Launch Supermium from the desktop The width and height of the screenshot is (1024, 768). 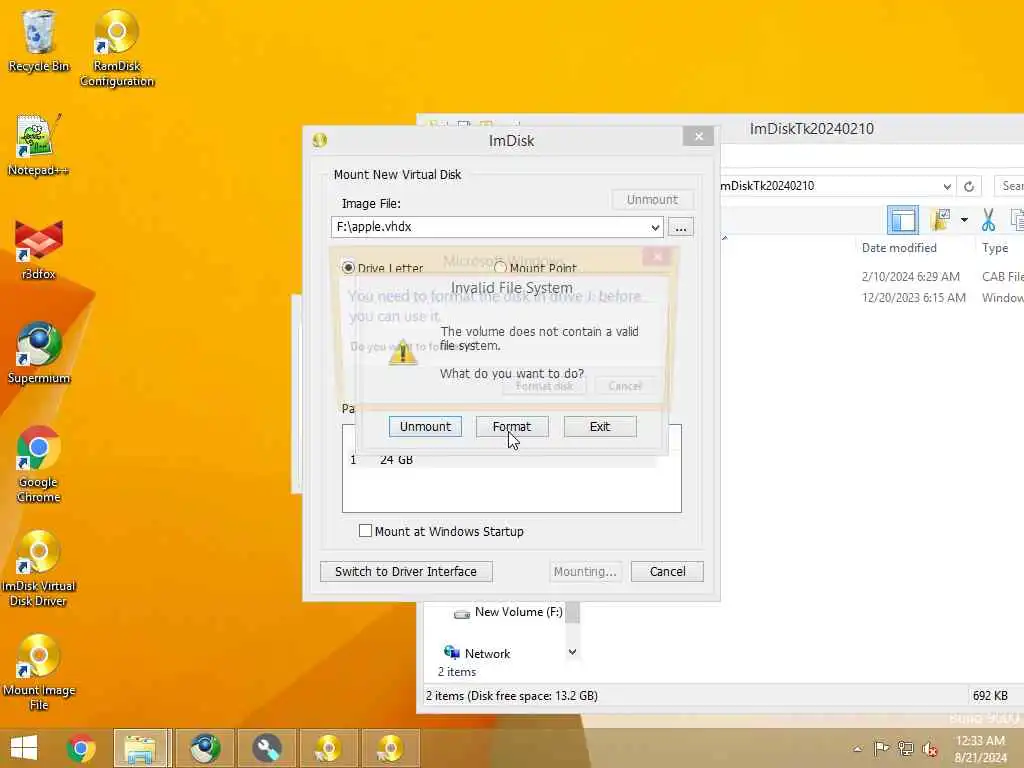[39, 353]
